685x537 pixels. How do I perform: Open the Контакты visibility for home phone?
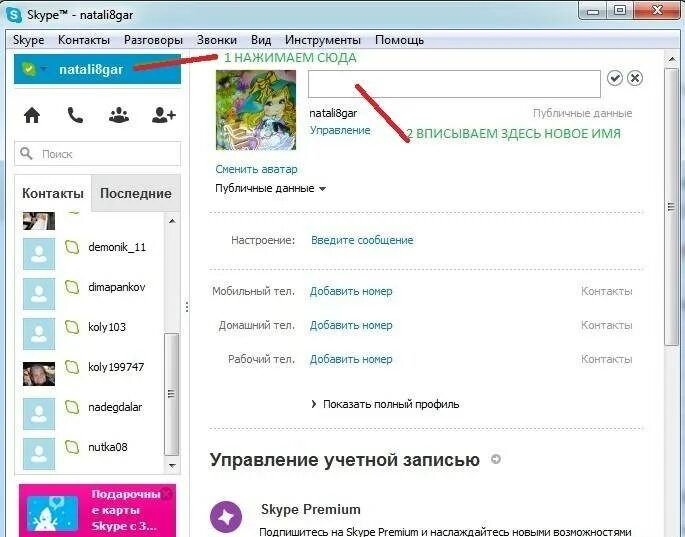pos(606,326)
